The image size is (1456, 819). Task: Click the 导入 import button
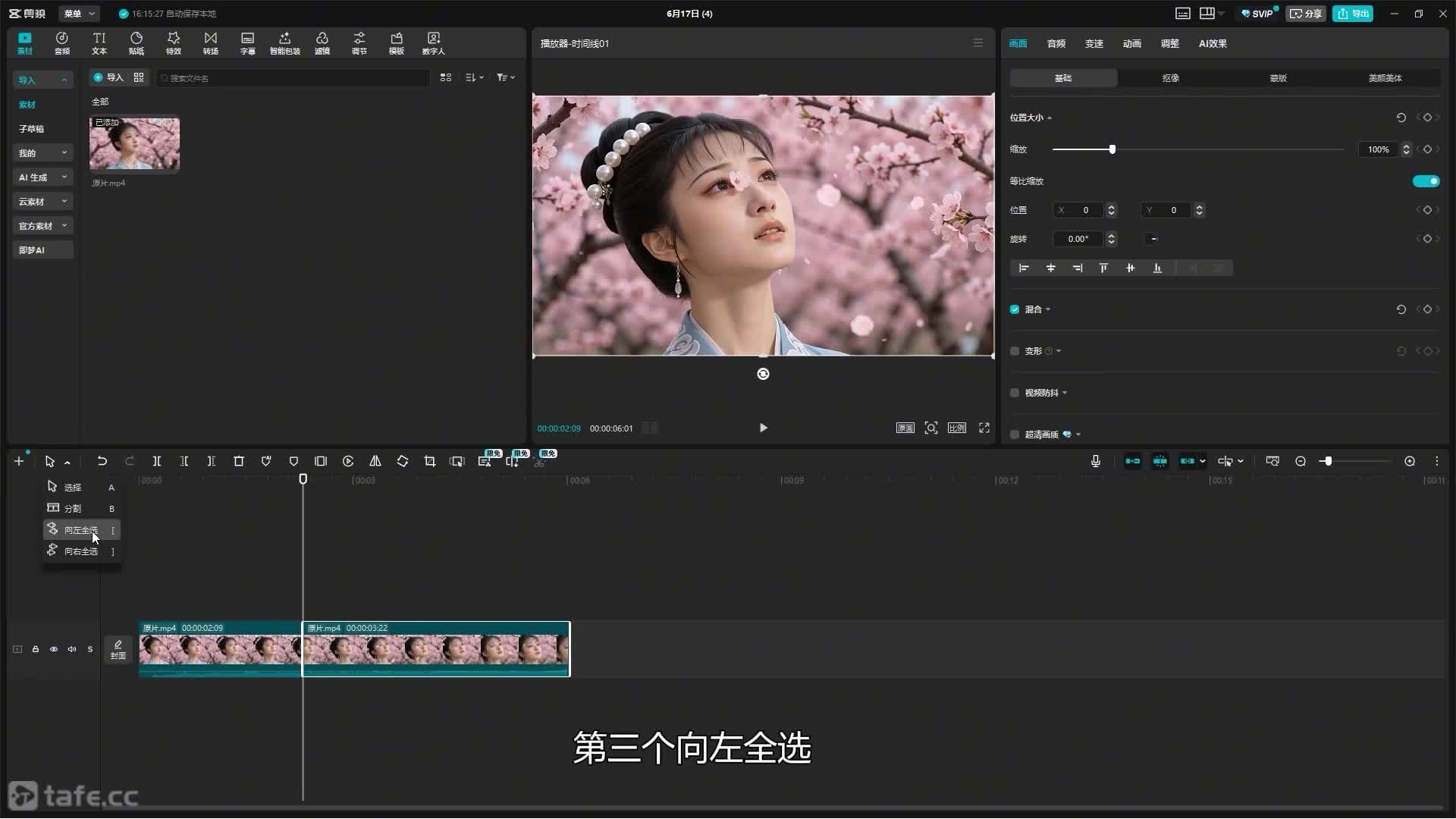108,77
